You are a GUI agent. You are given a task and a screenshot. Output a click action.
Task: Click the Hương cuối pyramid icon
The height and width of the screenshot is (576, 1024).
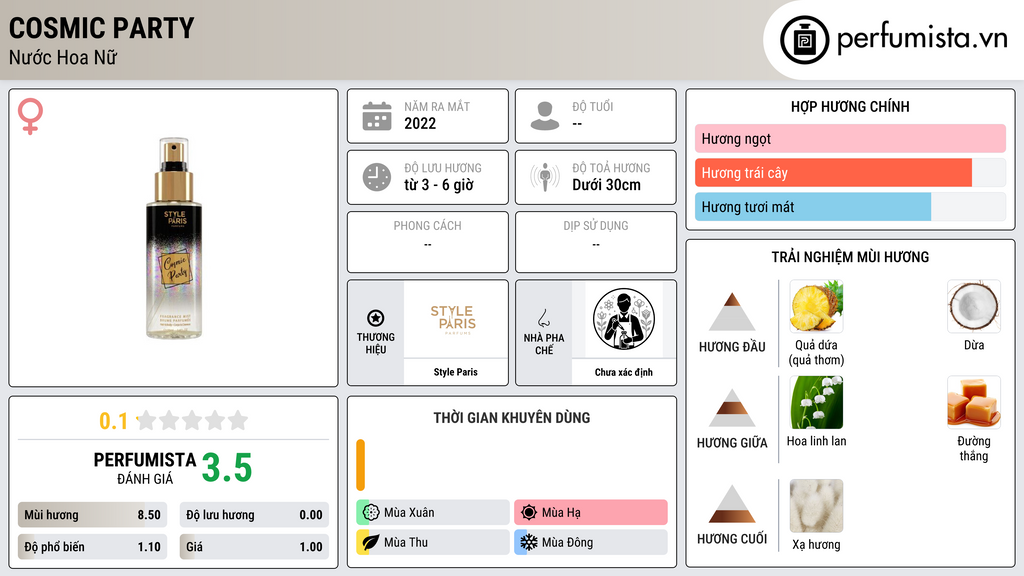tap(732, 504)
